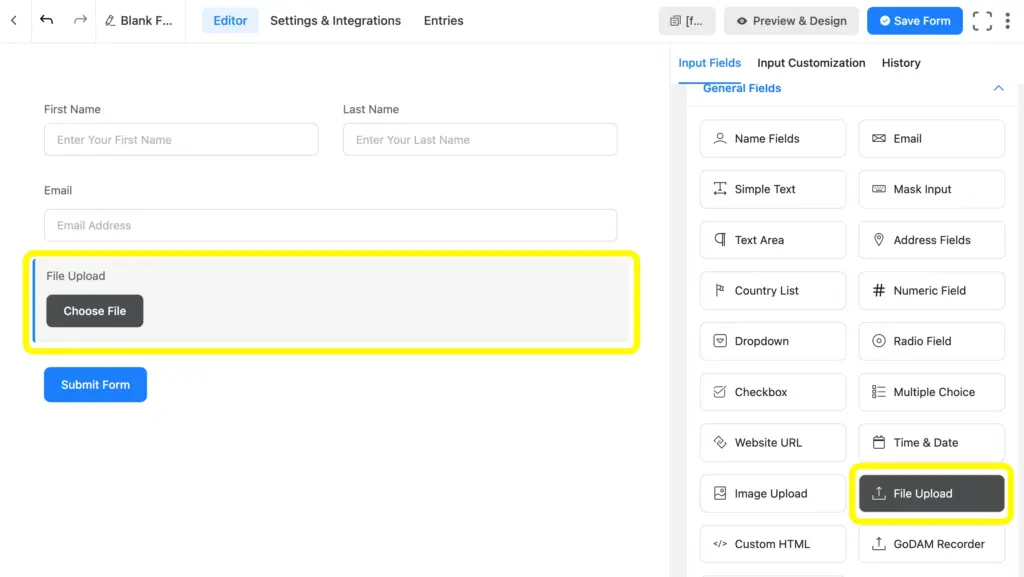Open the Entries tab
This screenshot has height=577, width=1024.
click(x=443, y=20)
